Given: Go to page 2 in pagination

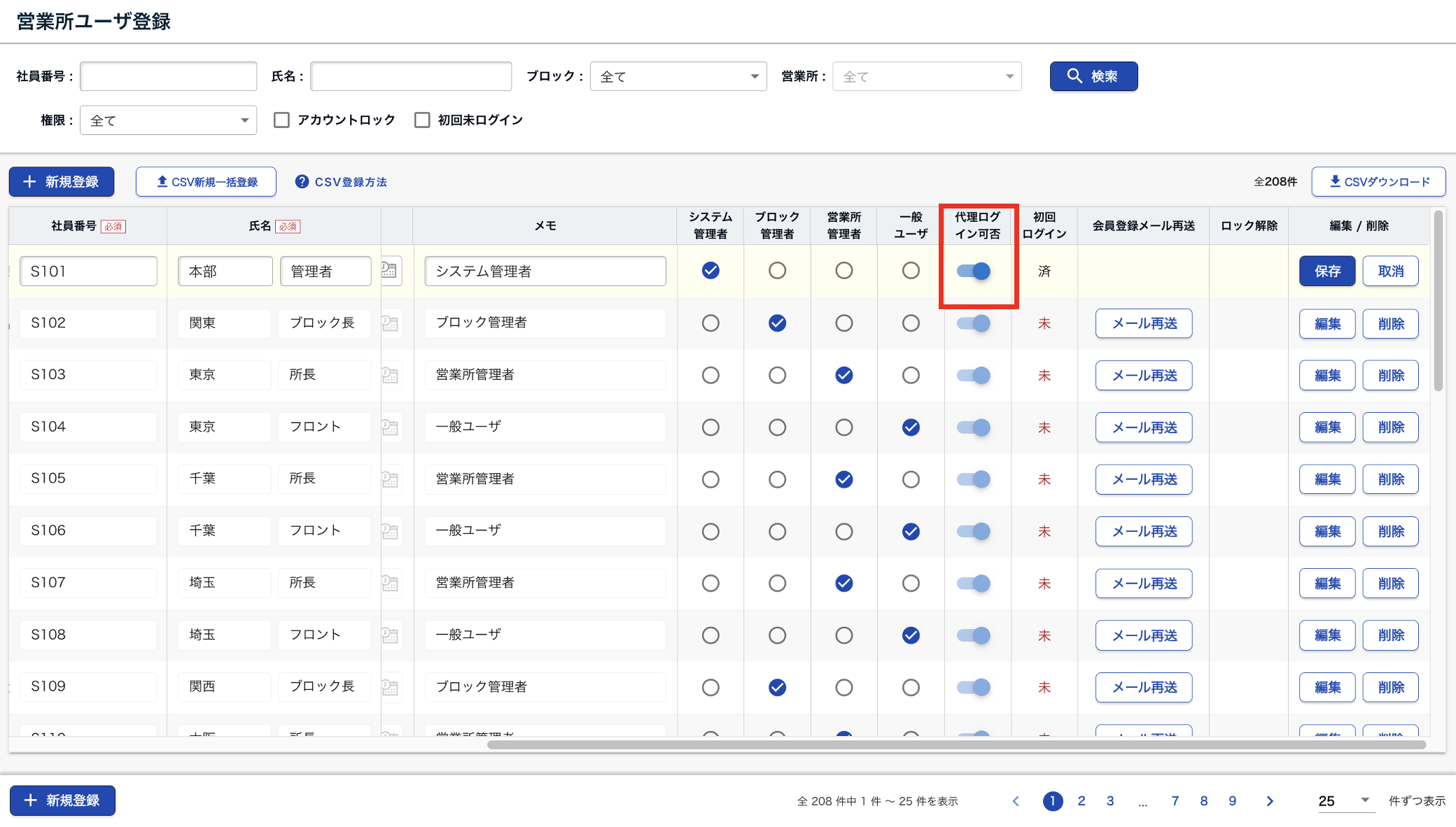Looking at the screenshot, I should (x=1081, y=801).
